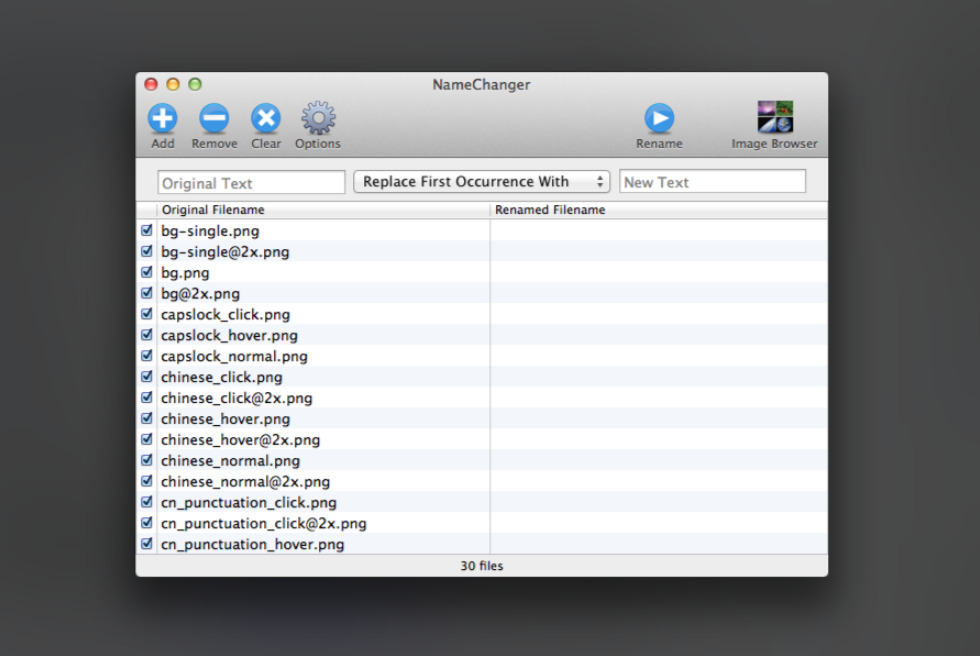Viewport: 980px width, 656px height.
Task: Open the Image Browser icon
Action: [x=775, y=118]
